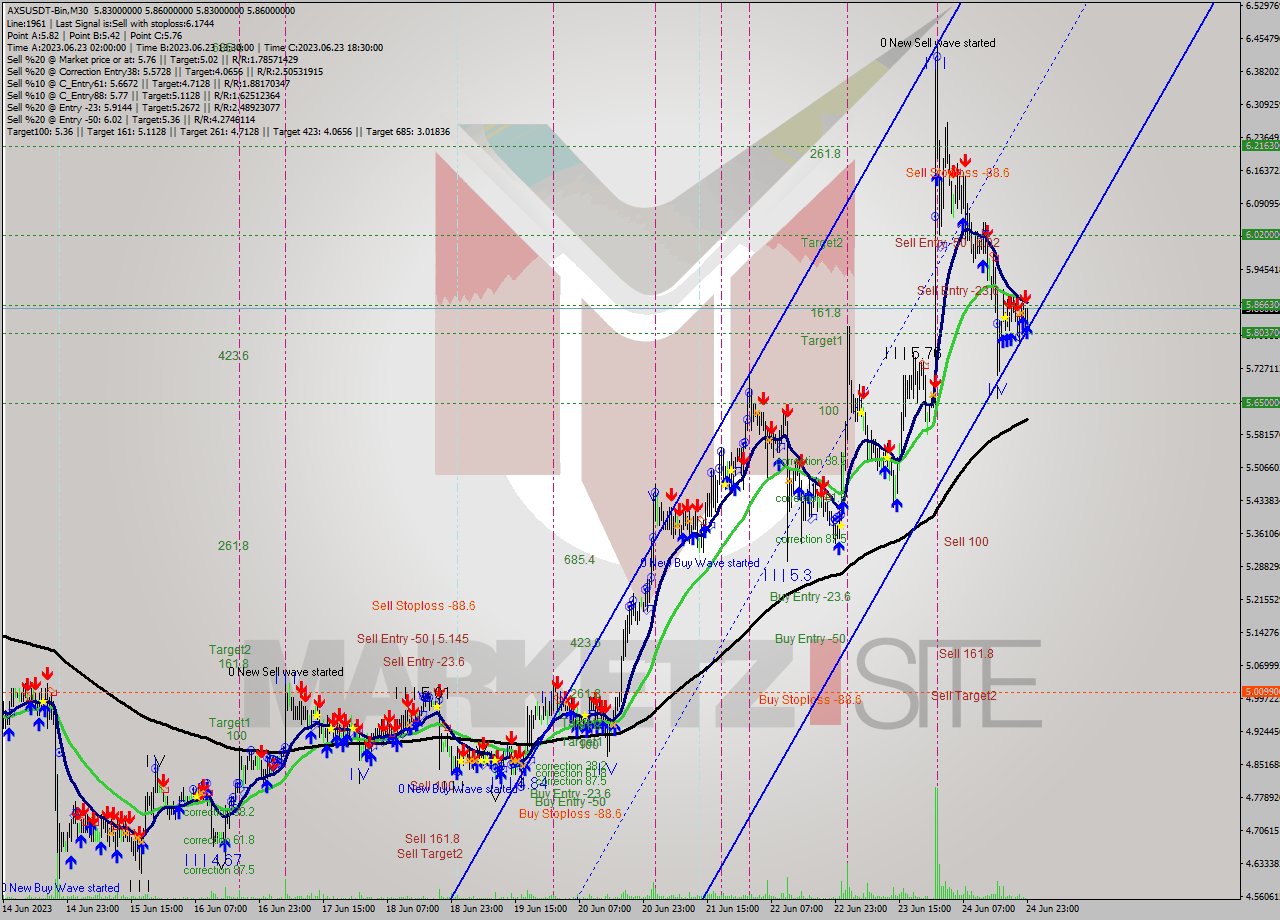The image size is (1280, 920).
Task: Click the '24 Jun 07:00' time axis label
Action: click(x=988, y=909)
